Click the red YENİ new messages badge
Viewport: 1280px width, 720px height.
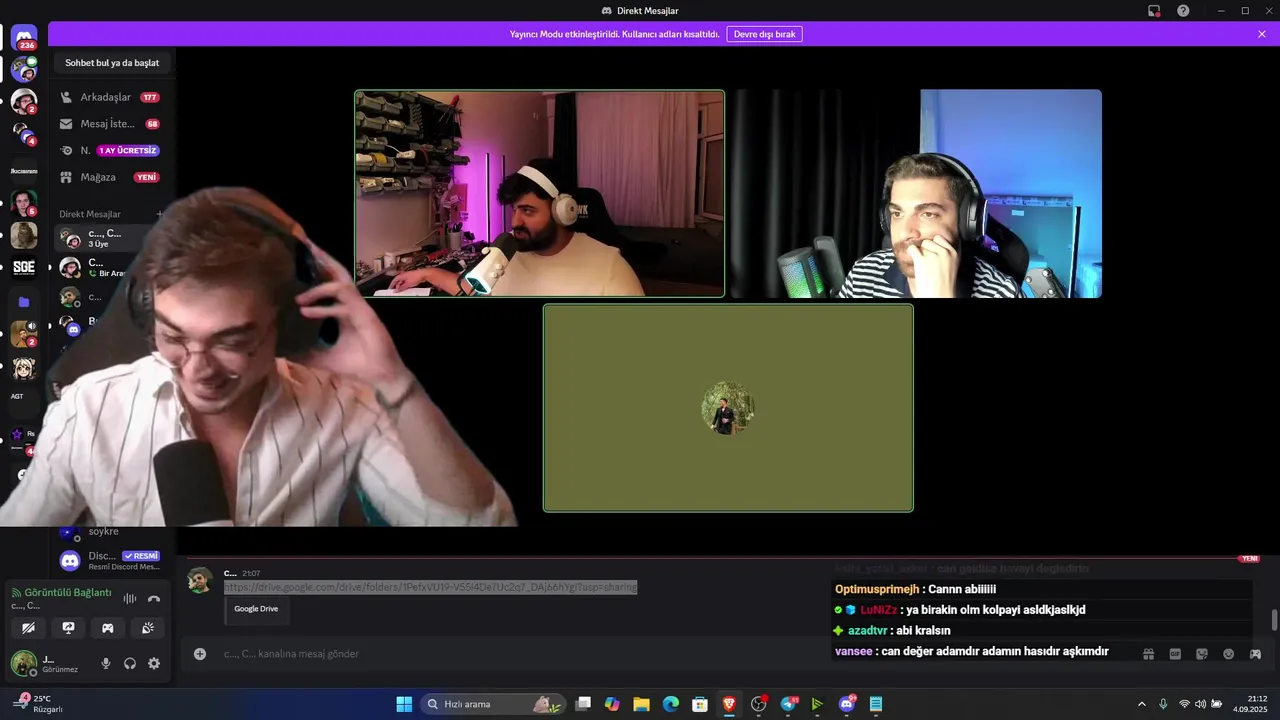pyautogui.click(x=1249, y=559)
